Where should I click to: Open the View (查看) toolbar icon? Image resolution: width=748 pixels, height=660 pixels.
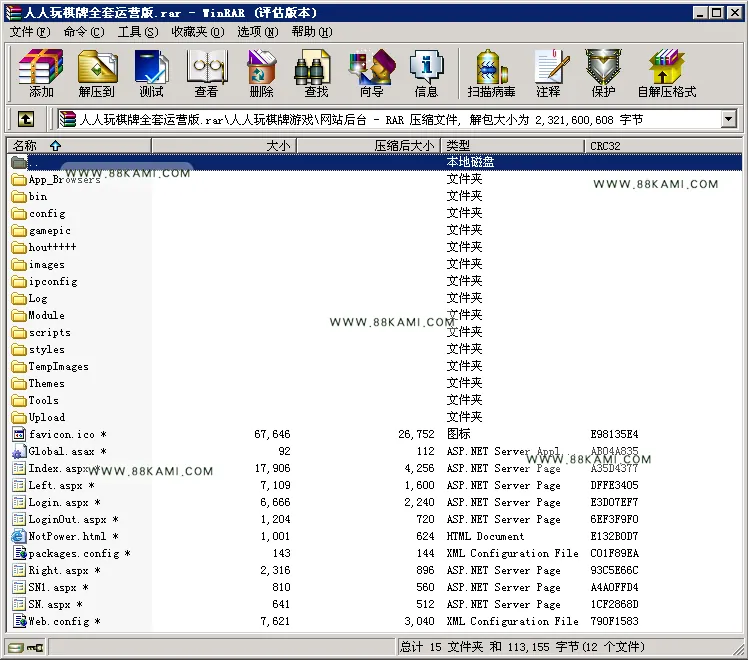(x=206, y=72)
